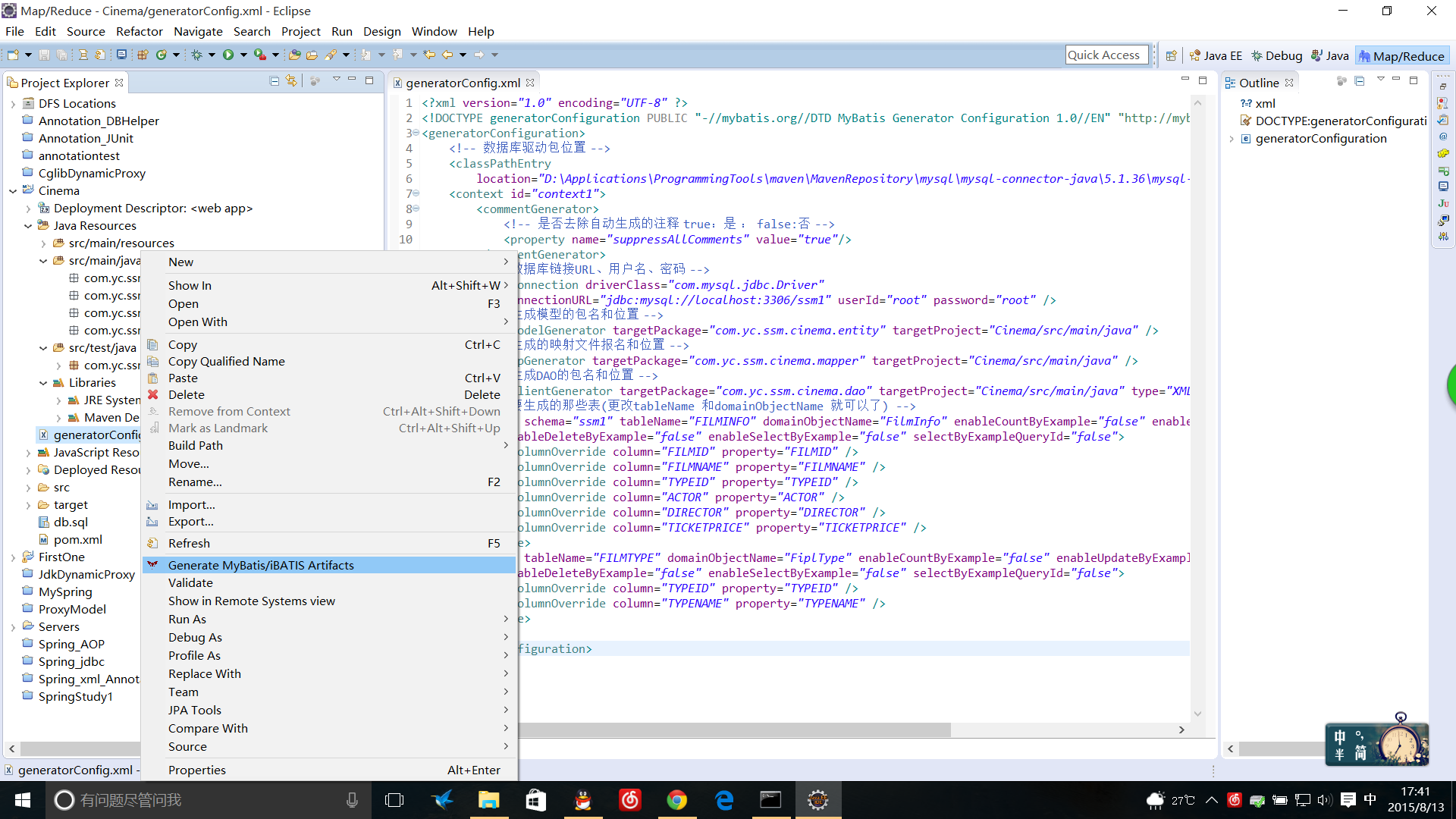The height and width of the screenshot is (819, 1456).
Task: Collapse all in Project Explorer
Action: tap(275, 80)
